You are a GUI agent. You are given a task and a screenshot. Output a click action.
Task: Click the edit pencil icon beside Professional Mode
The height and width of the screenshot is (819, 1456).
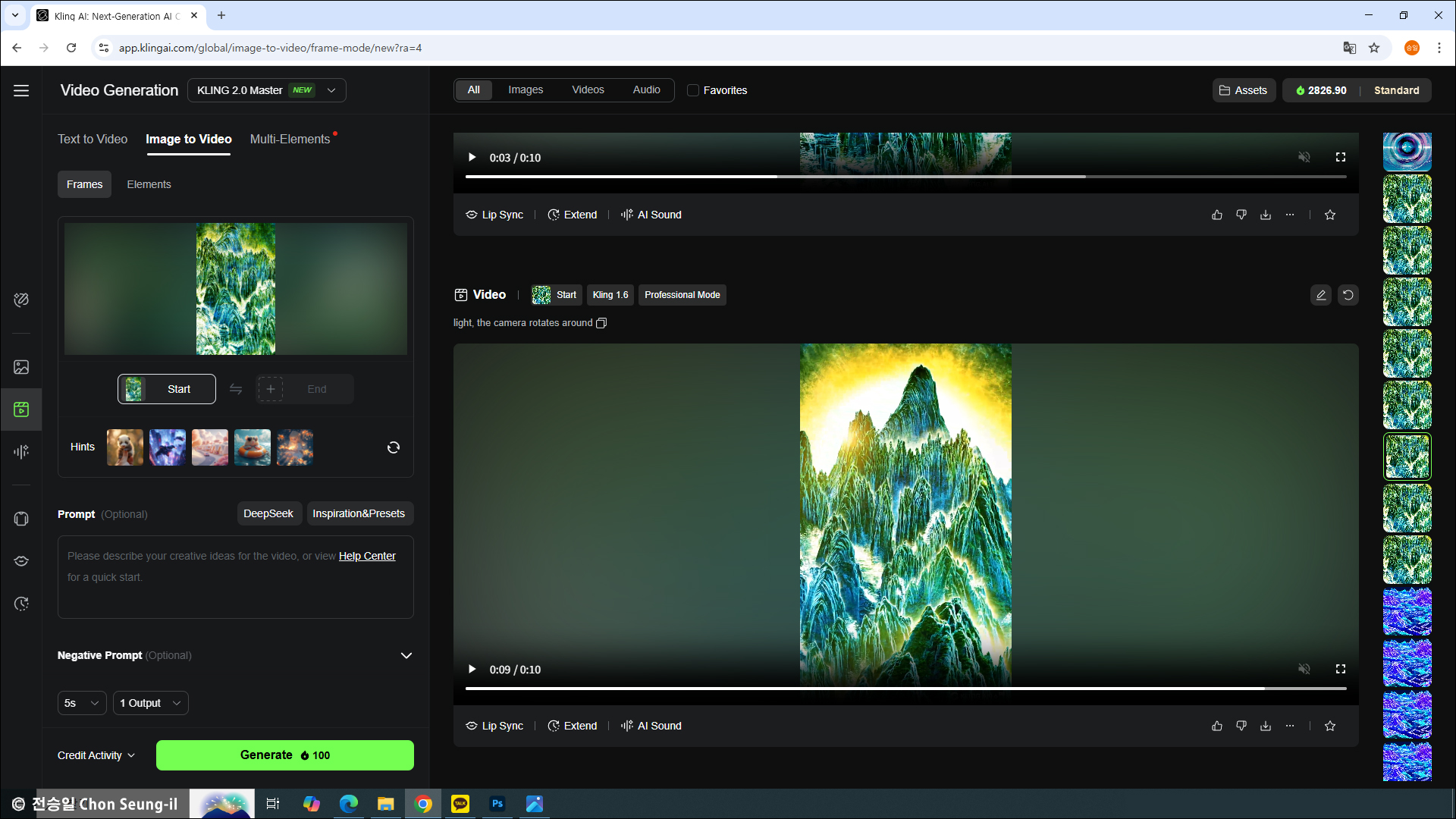[1321, 295]
